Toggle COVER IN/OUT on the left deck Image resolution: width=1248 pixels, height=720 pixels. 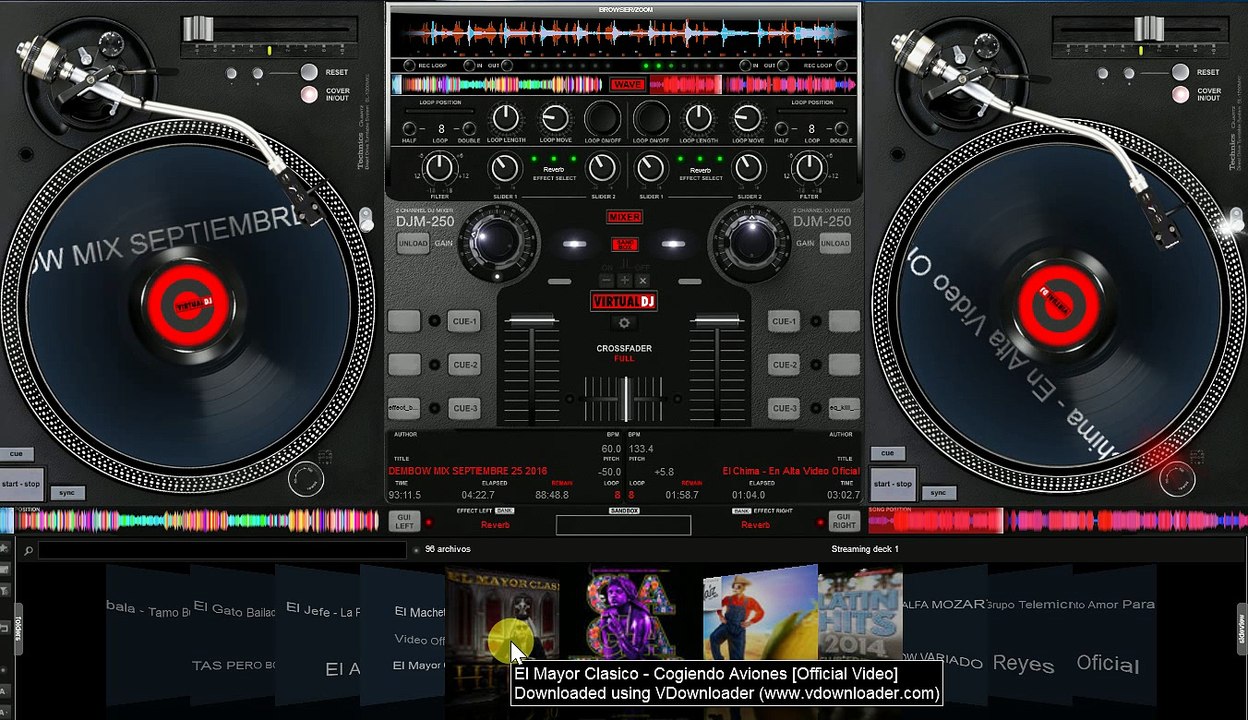(x=309, y=94)
